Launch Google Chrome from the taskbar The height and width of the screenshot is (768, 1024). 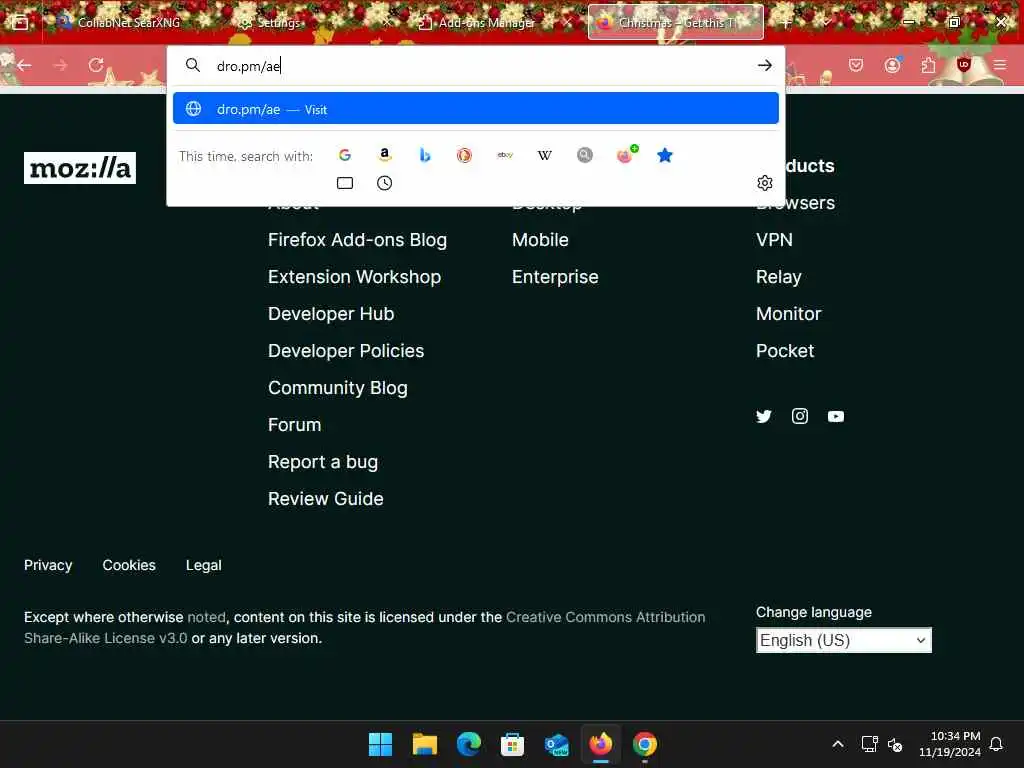[x=645, y=744]
